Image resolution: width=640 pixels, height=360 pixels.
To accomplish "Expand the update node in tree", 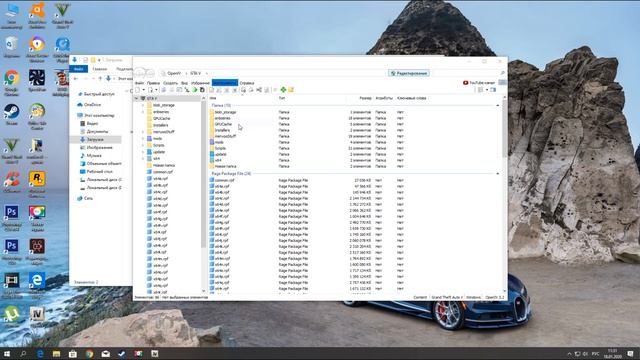I will tap(143, 152).
